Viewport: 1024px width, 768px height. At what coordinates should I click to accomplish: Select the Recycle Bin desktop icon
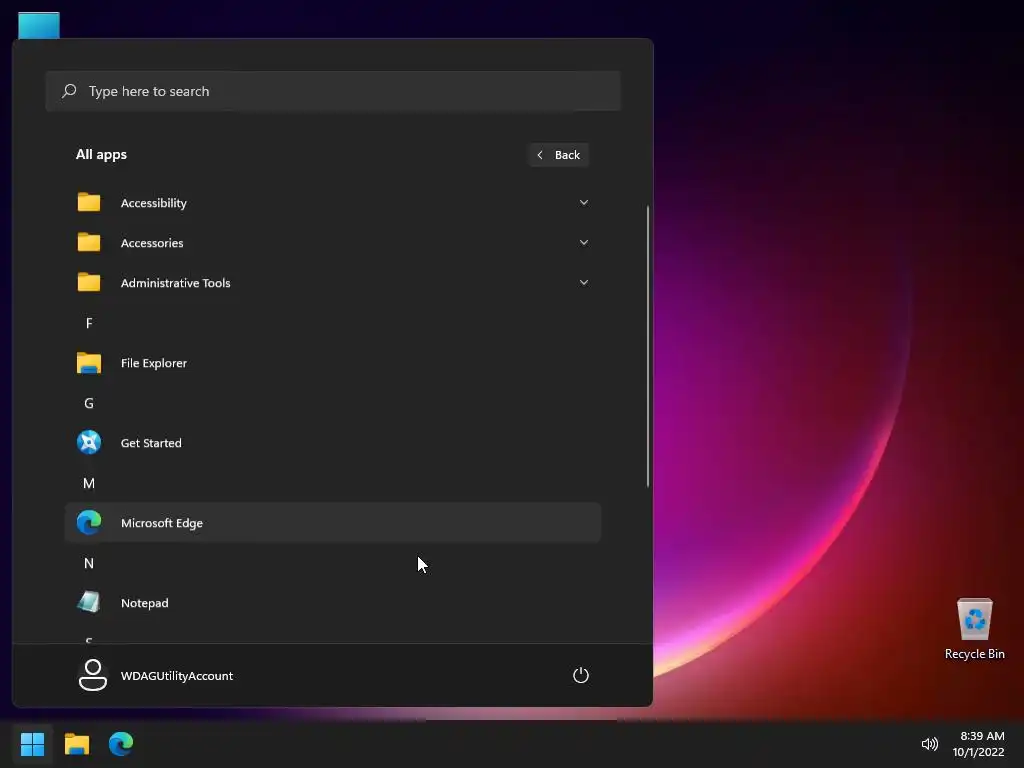click(x=974, y=628)
